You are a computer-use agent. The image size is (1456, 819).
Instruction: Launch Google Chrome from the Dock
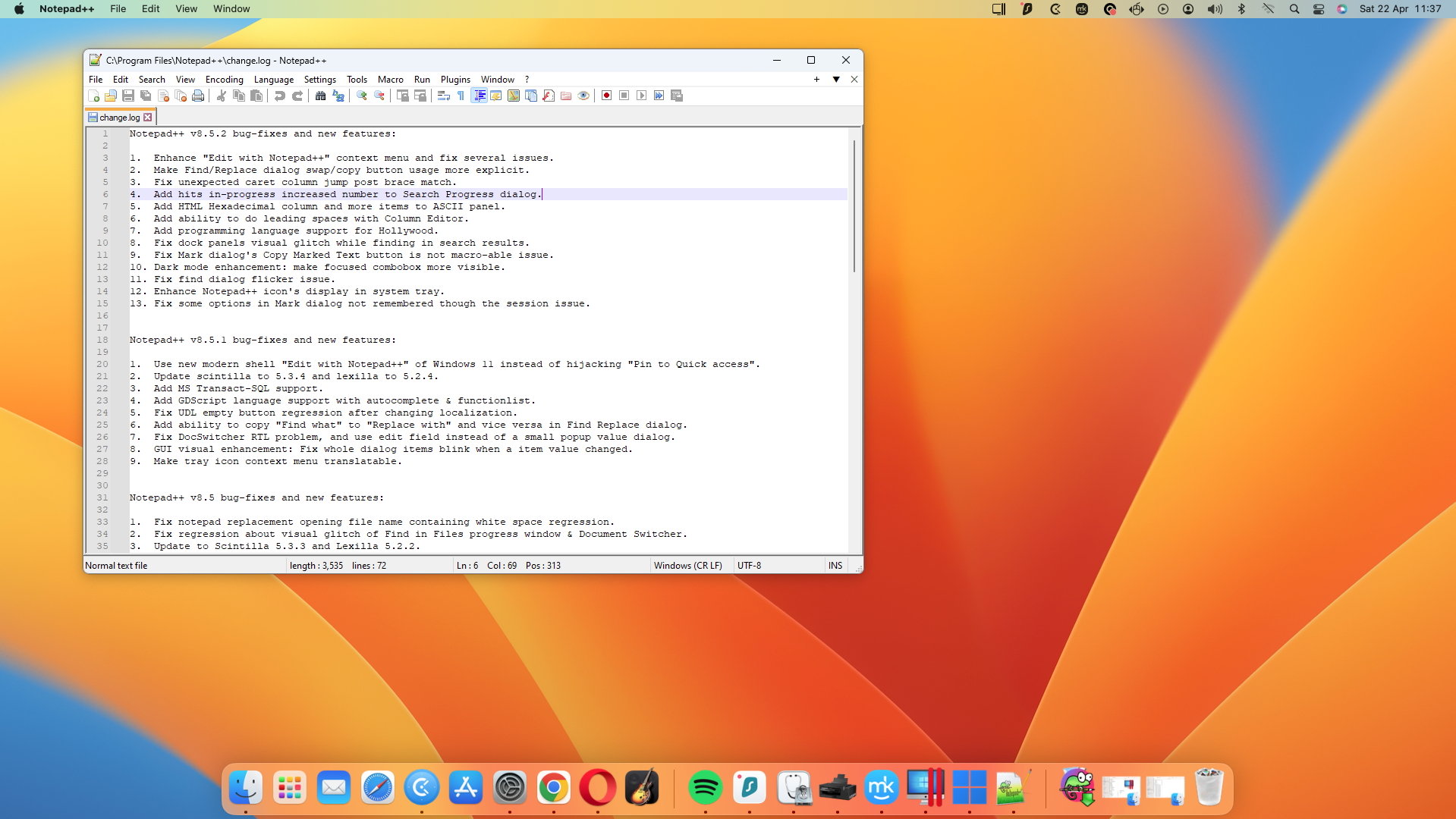coord(553,788)
